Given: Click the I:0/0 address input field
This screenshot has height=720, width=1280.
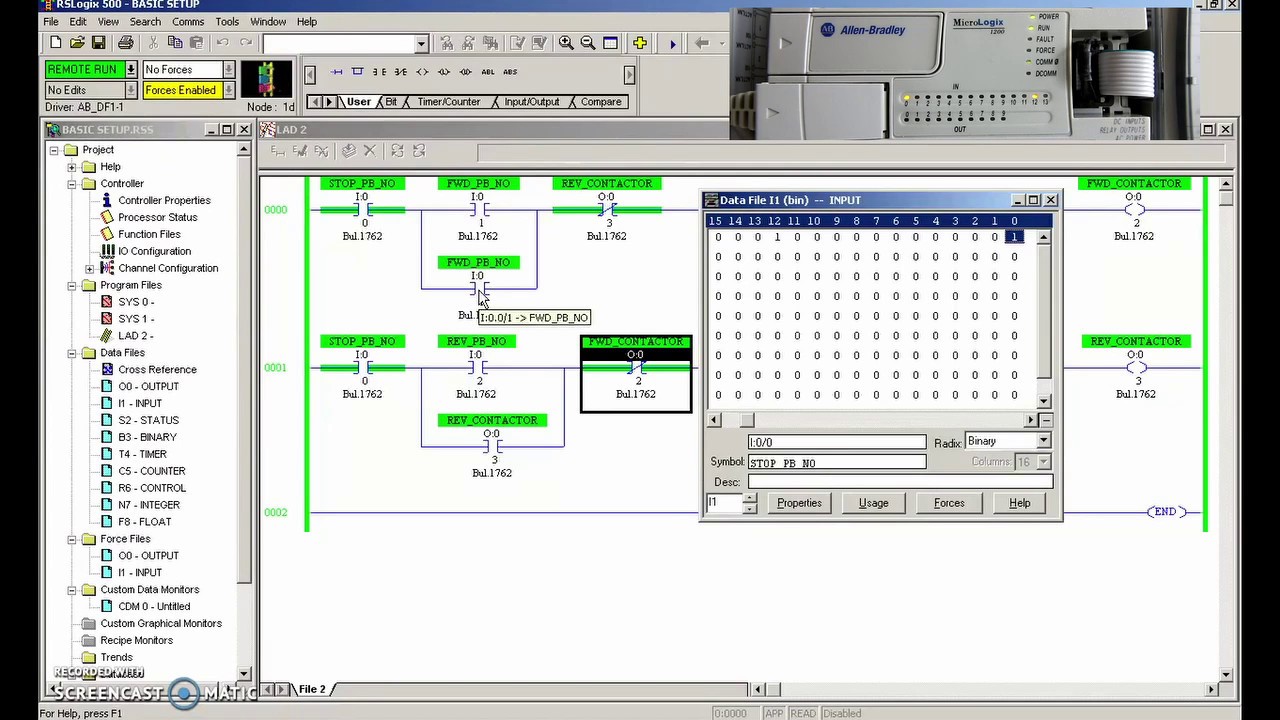Looking at the screenshot, I should click(x=837, y=442).
